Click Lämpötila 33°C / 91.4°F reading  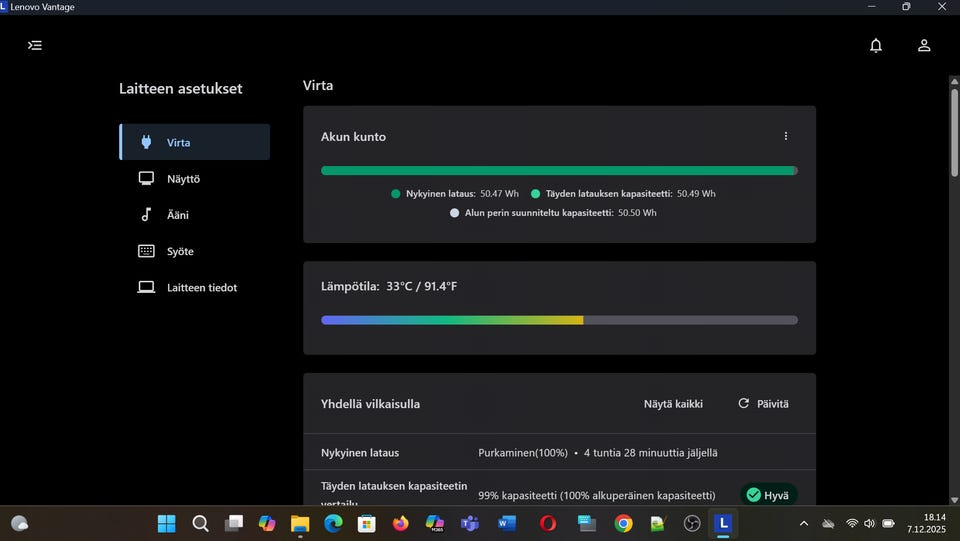389,286
